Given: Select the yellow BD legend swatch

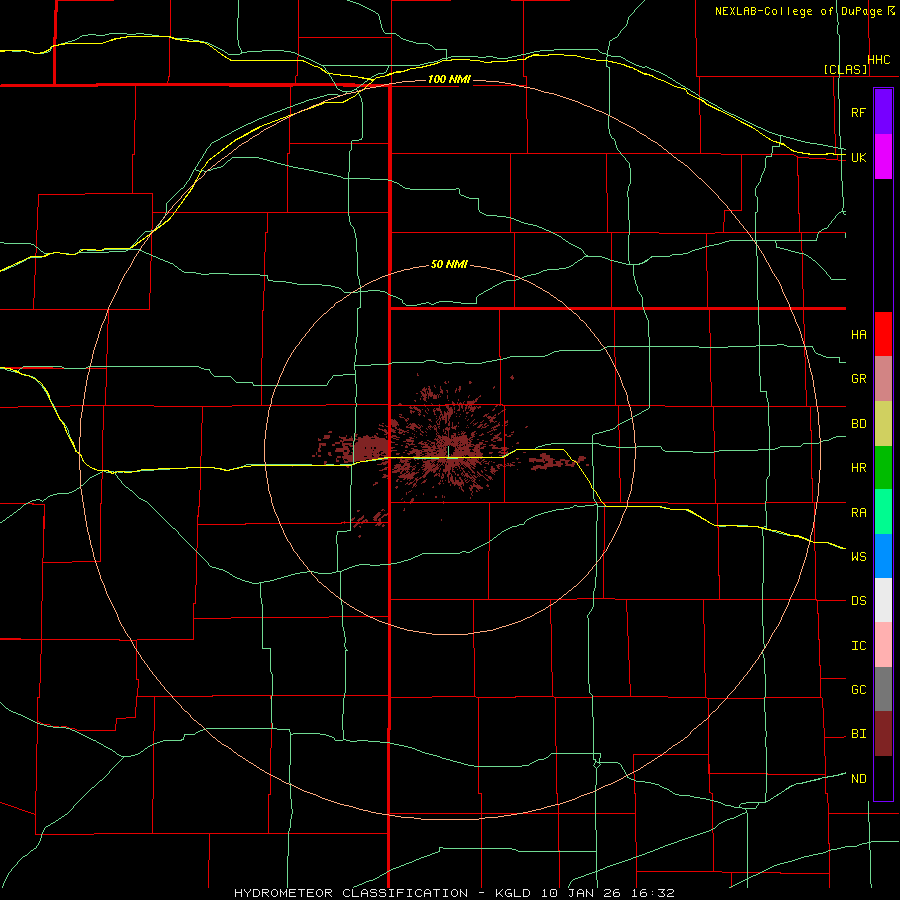Looking at the screenshot, I should tap(883, 424).
